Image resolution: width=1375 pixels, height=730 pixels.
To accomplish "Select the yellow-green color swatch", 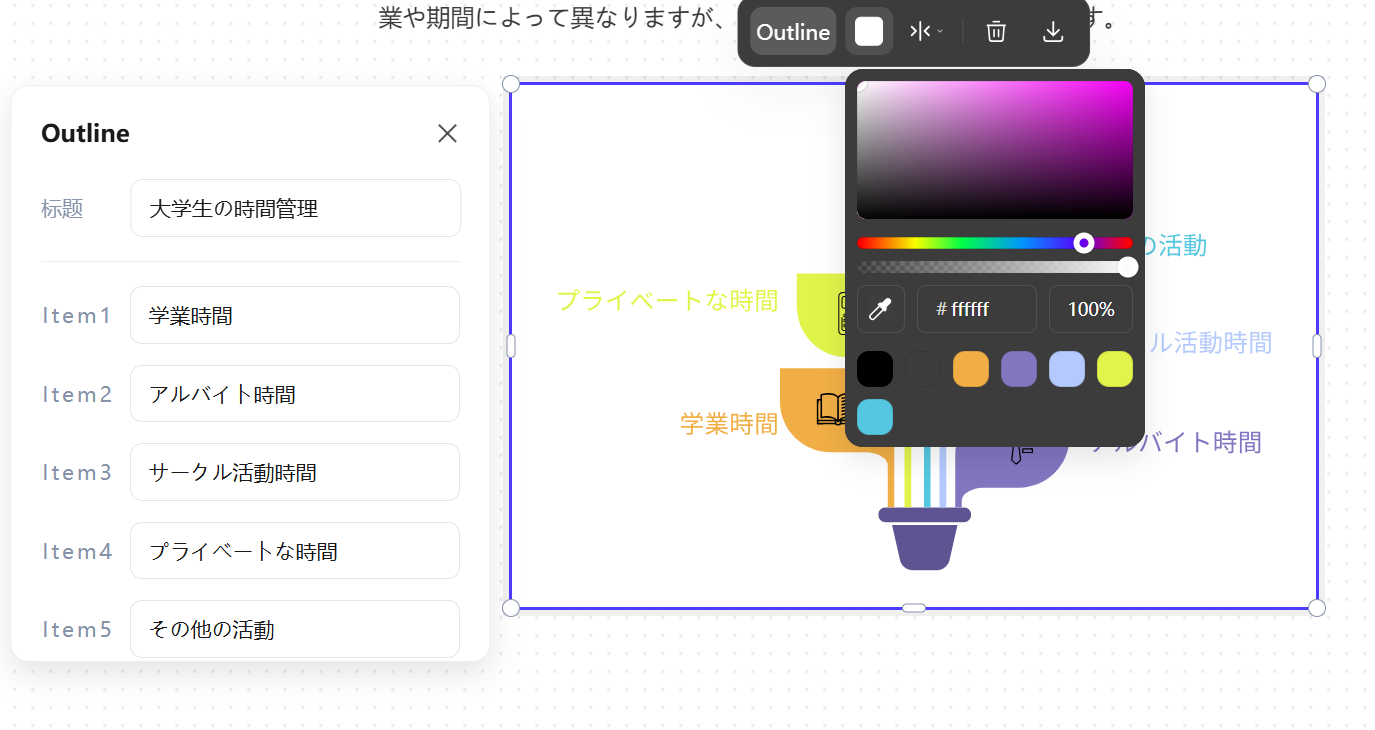I will tap(1115, 369).
